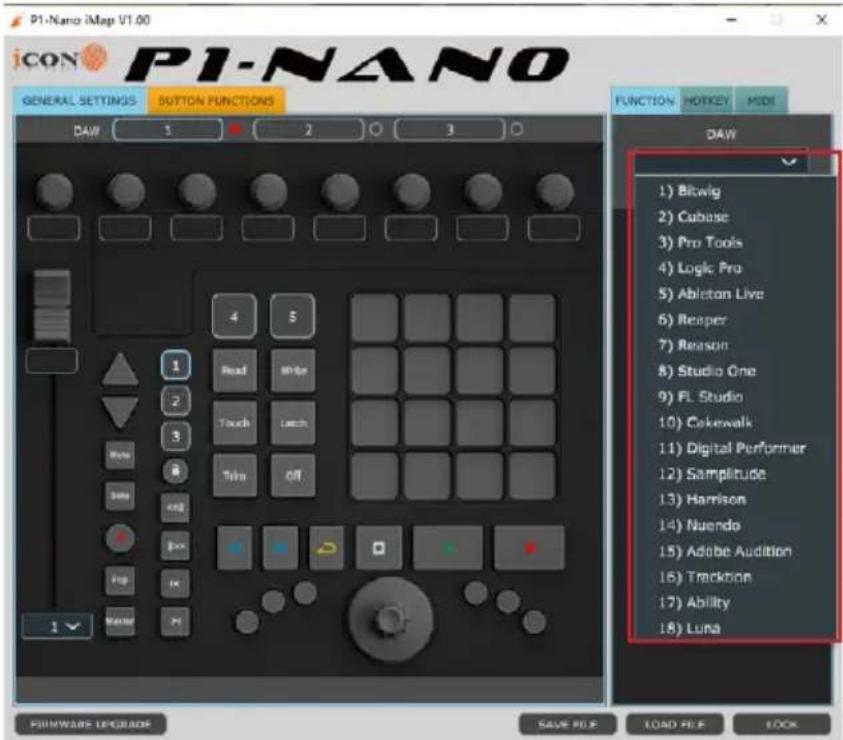Pick Adobe Audition in the DAW list

[x=725, y=551]
